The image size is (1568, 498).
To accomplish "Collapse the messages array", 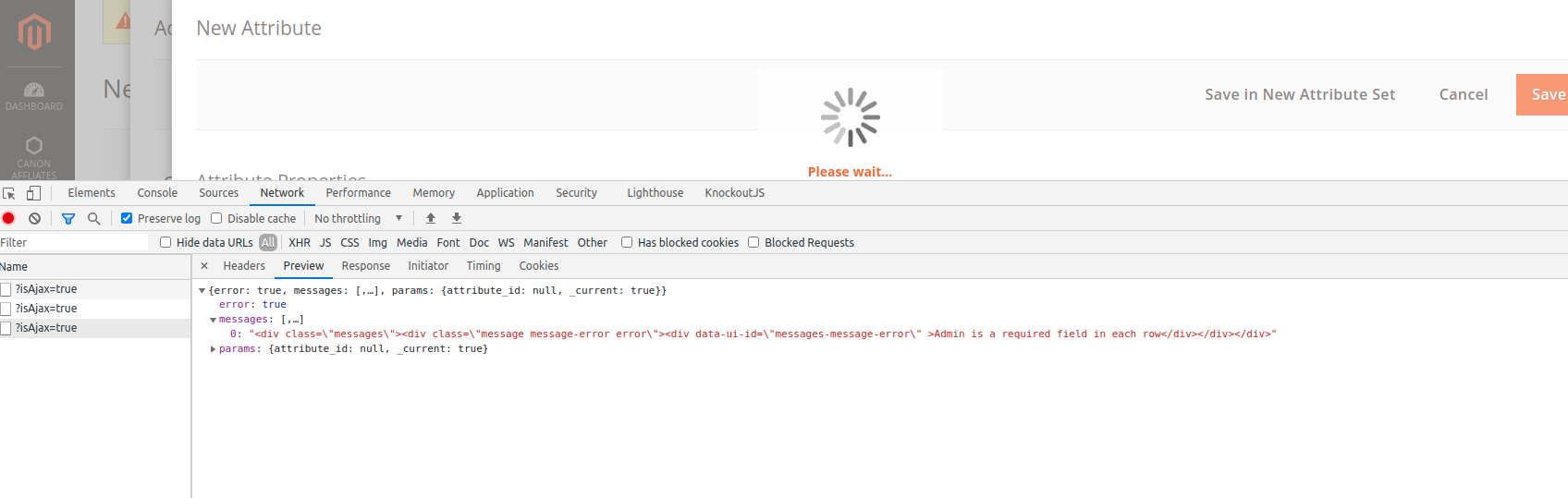I will (214, 320).
